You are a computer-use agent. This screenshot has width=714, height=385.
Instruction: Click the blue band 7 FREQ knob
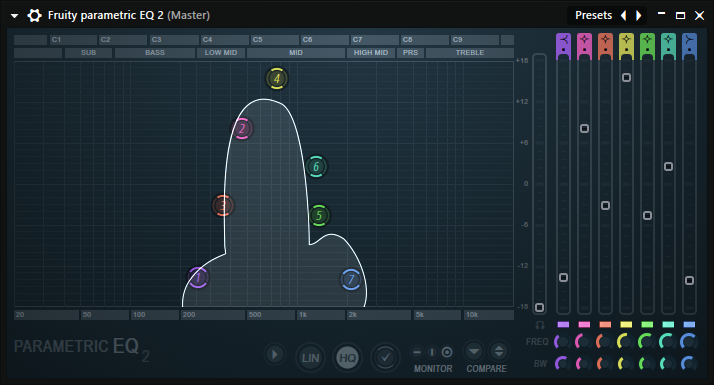(688, 341)
